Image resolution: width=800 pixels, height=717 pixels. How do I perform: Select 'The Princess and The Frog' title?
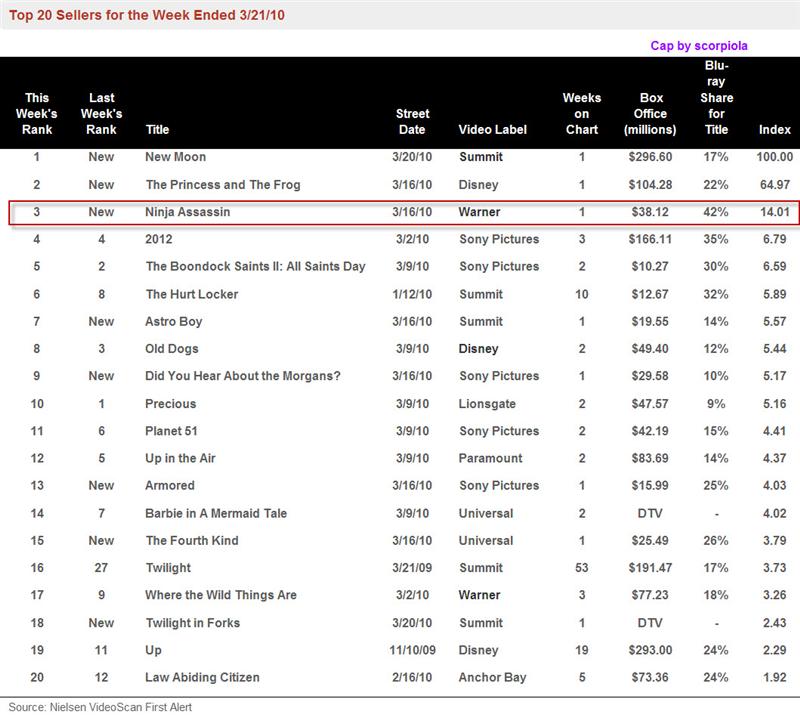(x=223, y=185)
